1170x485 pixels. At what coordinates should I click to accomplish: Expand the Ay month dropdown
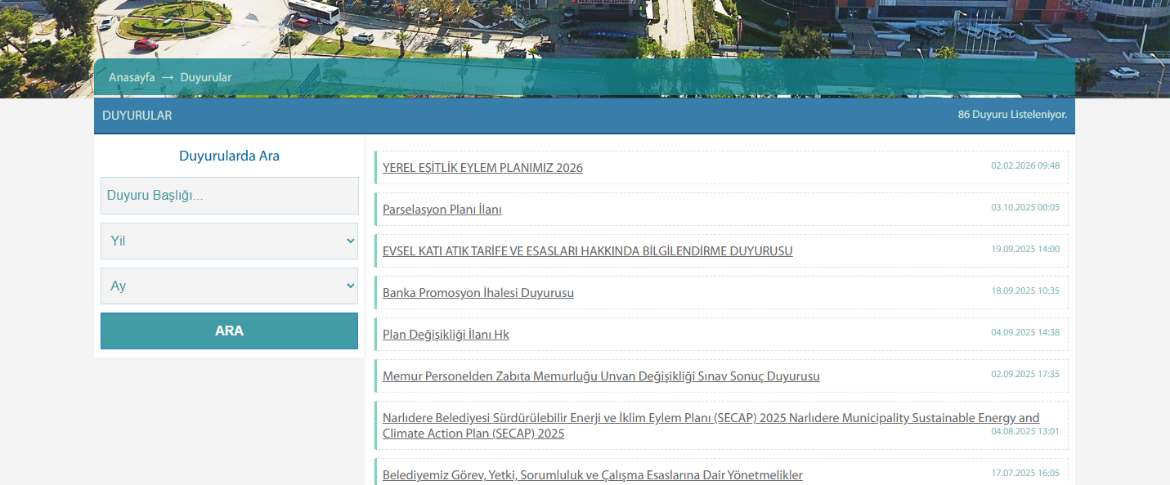(229, 286)
